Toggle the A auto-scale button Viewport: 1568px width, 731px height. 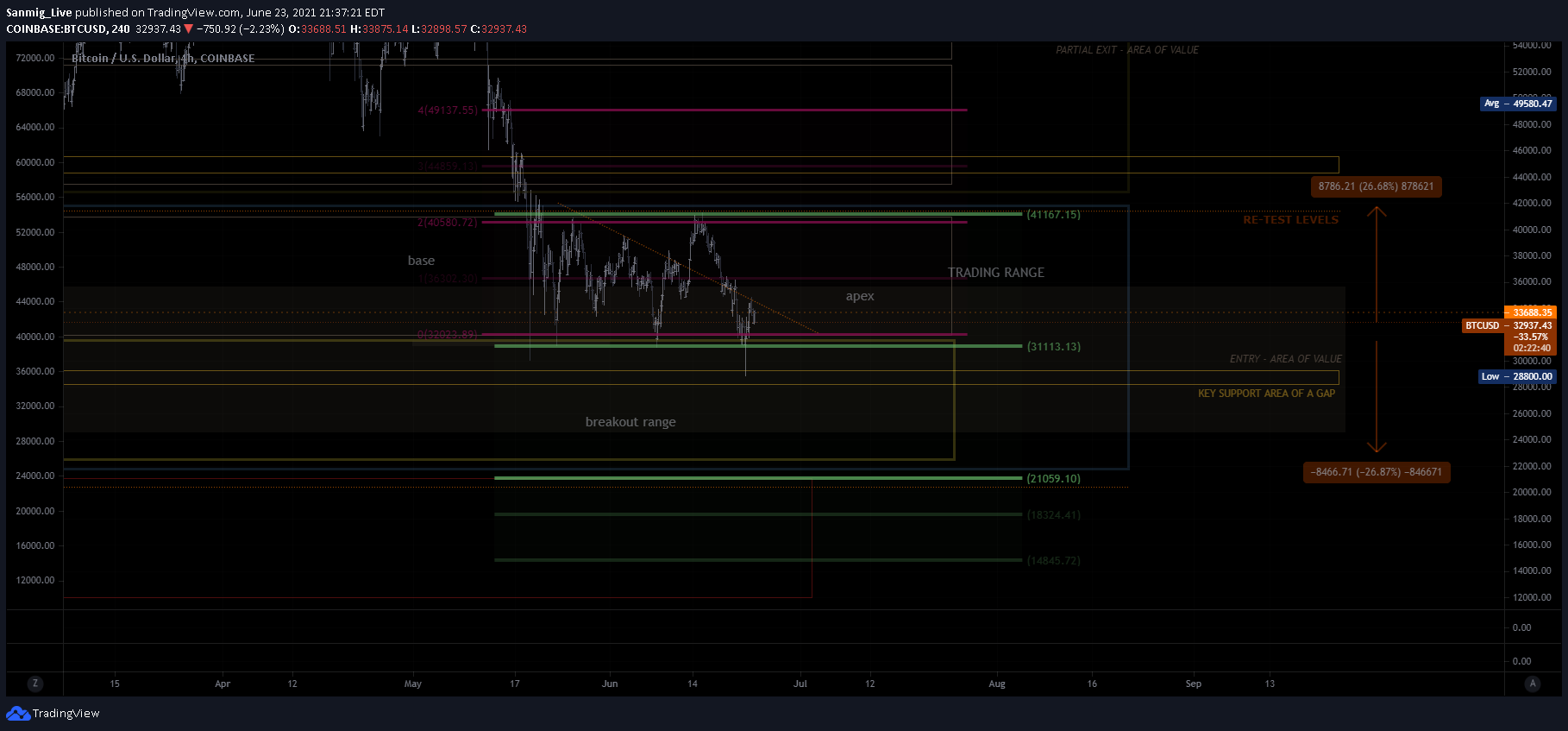click(x=1533, y=684)
